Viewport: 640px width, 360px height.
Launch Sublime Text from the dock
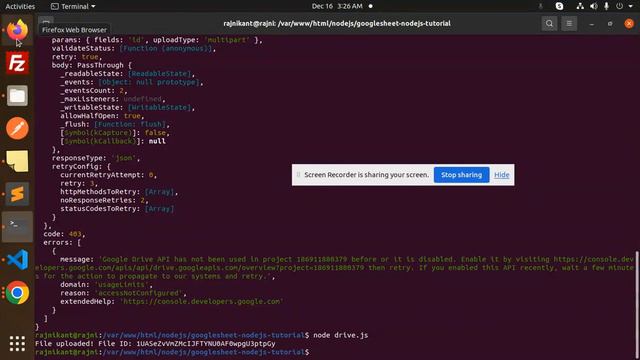(x=17, y=194)
